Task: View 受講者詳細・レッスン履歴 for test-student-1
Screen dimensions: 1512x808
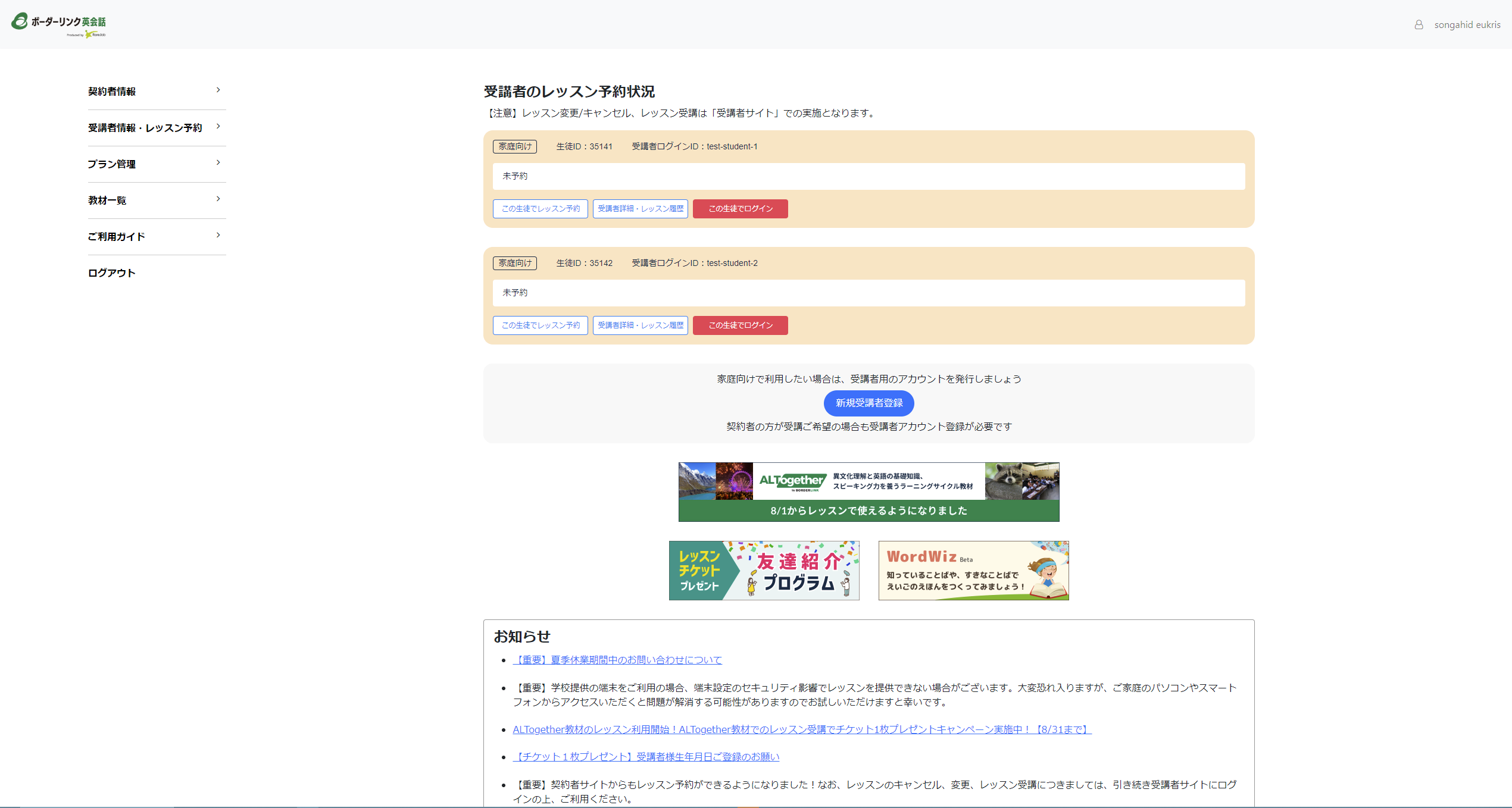Action: tap(640, 209)
